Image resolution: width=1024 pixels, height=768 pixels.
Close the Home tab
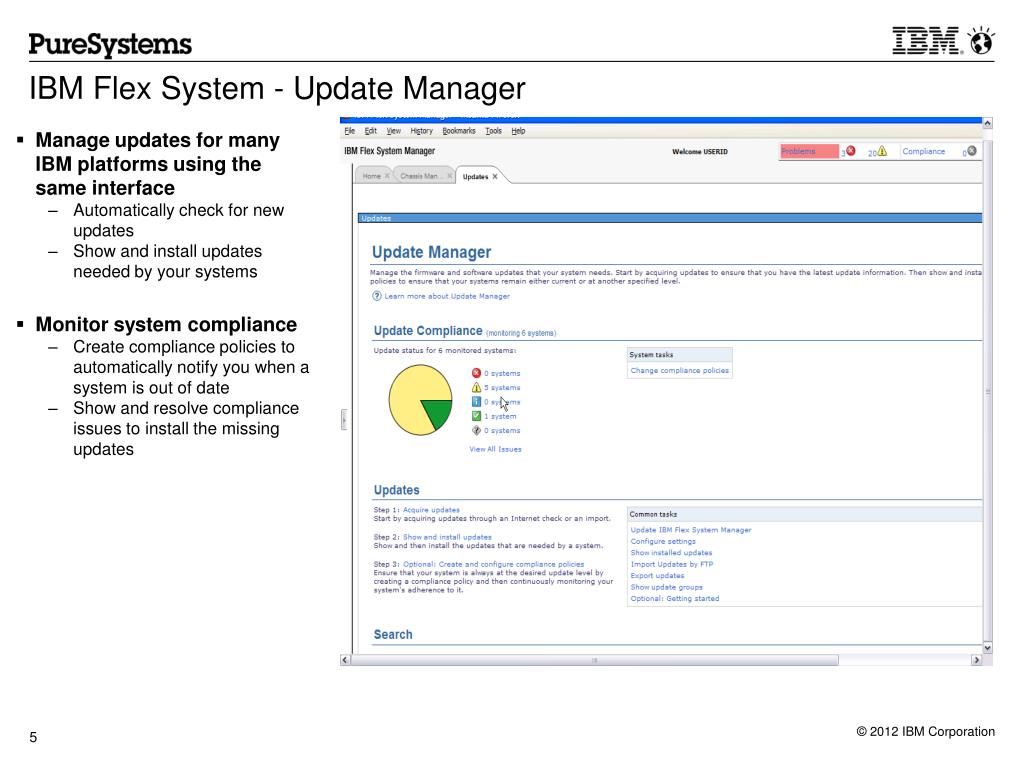coord(387,176)
